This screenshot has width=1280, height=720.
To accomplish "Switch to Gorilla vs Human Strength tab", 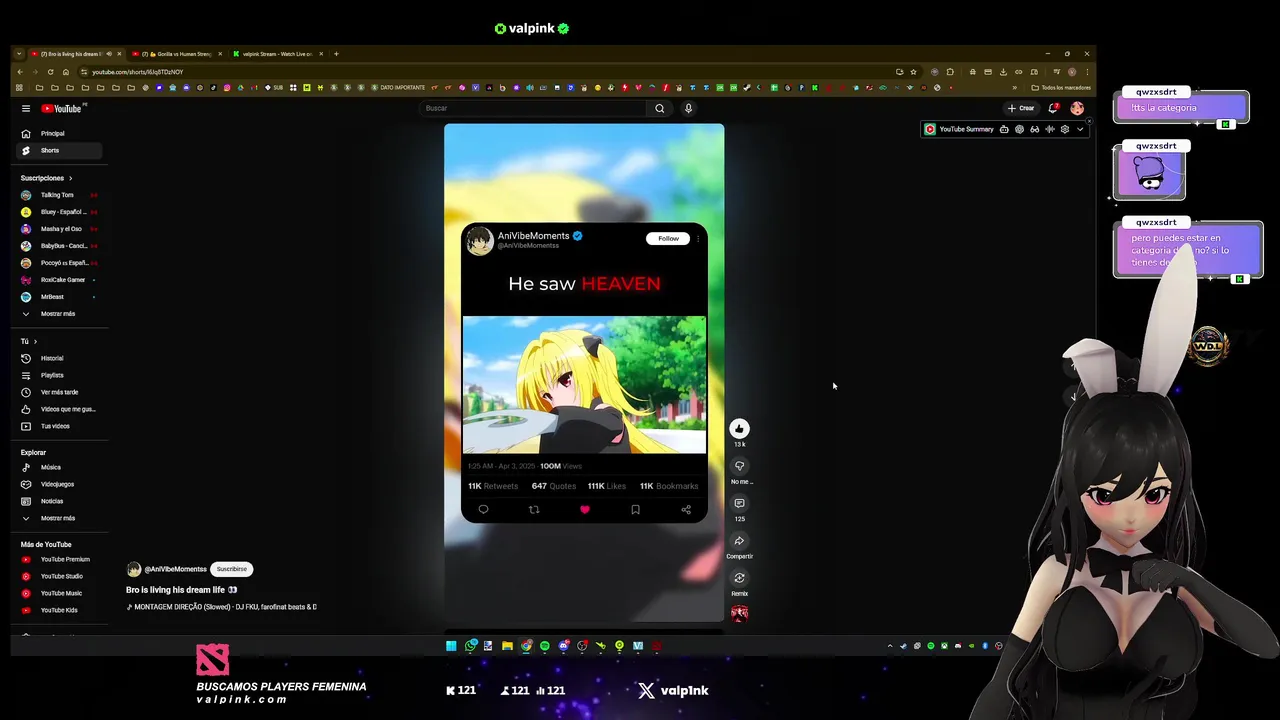I will [176, 54].
